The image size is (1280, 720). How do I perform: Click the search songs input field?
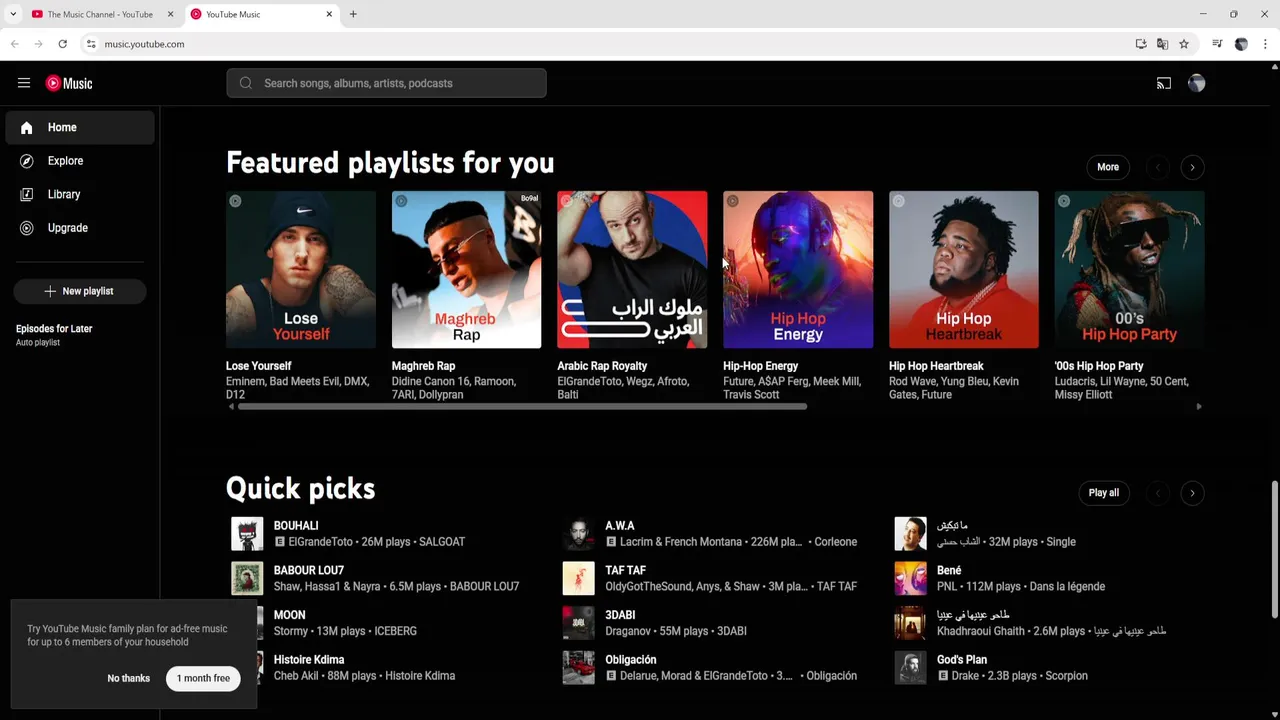tap(386, 83)
